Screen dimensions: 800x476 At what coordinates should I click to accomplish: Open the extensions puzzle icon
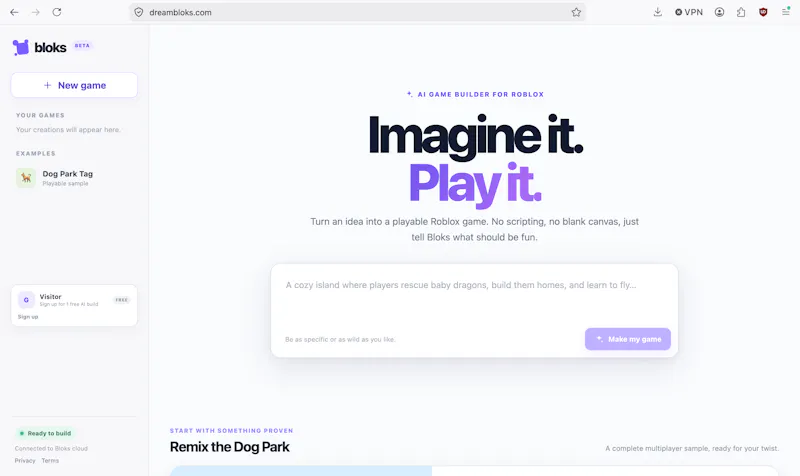coord(741,12)
